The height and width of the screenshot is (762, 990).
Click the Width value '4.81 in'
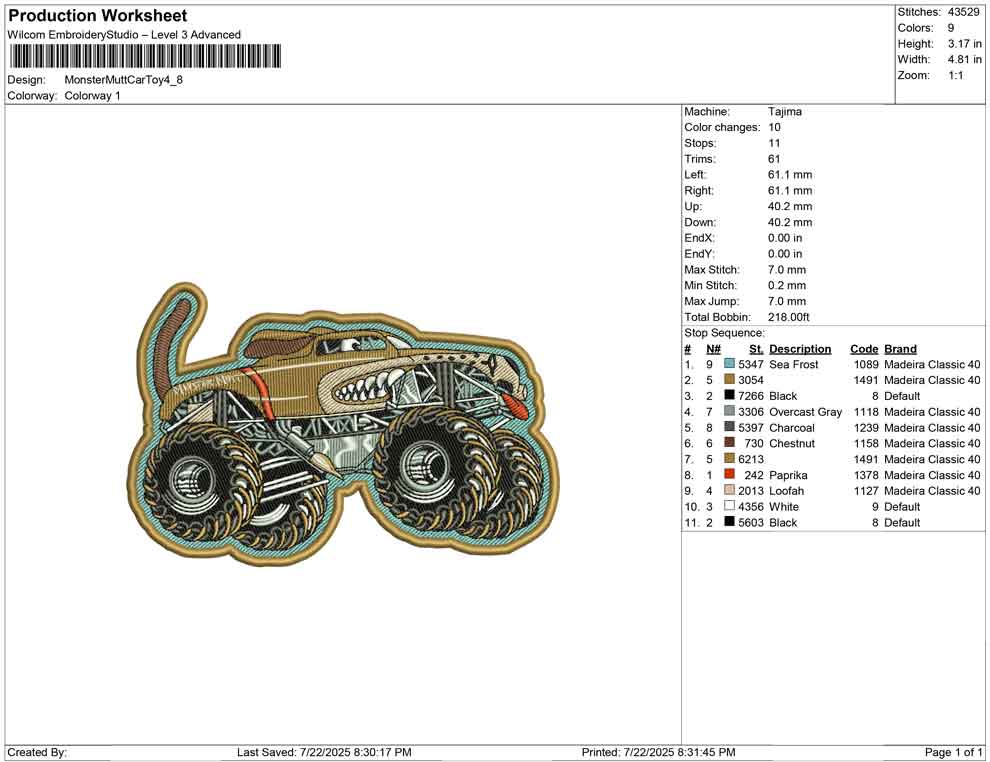[x=965, y=59]
